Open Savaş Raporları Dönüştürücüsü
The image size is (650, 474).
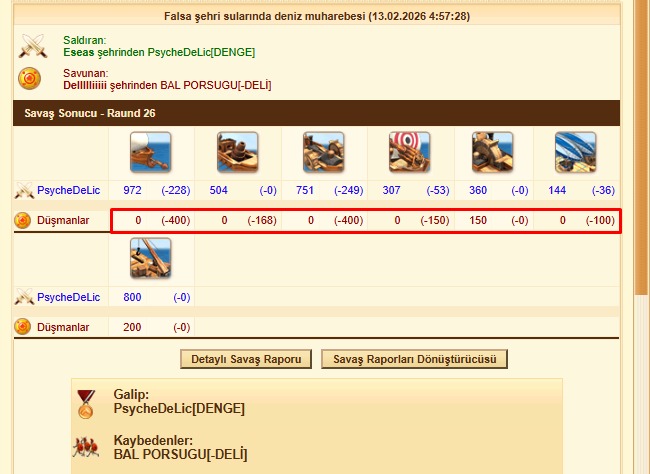click(415, 359)
